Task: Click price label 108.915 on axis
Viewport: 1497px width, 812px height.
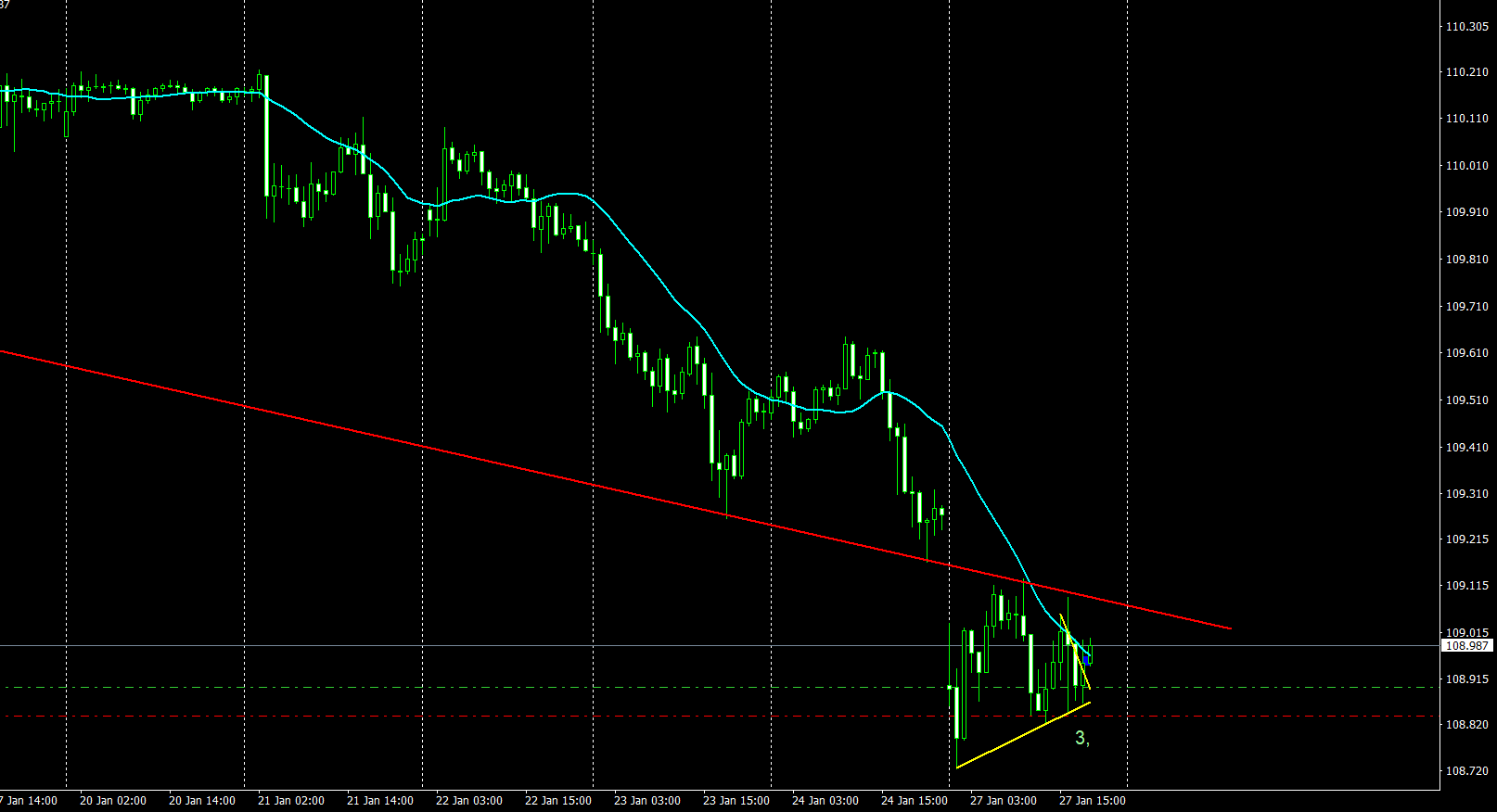Action: click(1467, 679)
